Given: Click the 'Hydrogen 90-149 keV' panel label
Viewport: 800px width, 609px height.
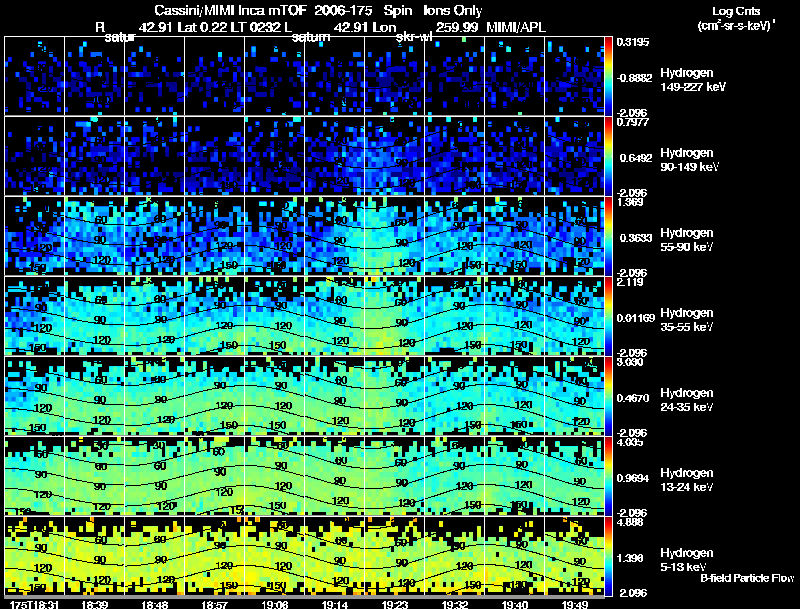Looking at the screenshot, I should 689,160.
